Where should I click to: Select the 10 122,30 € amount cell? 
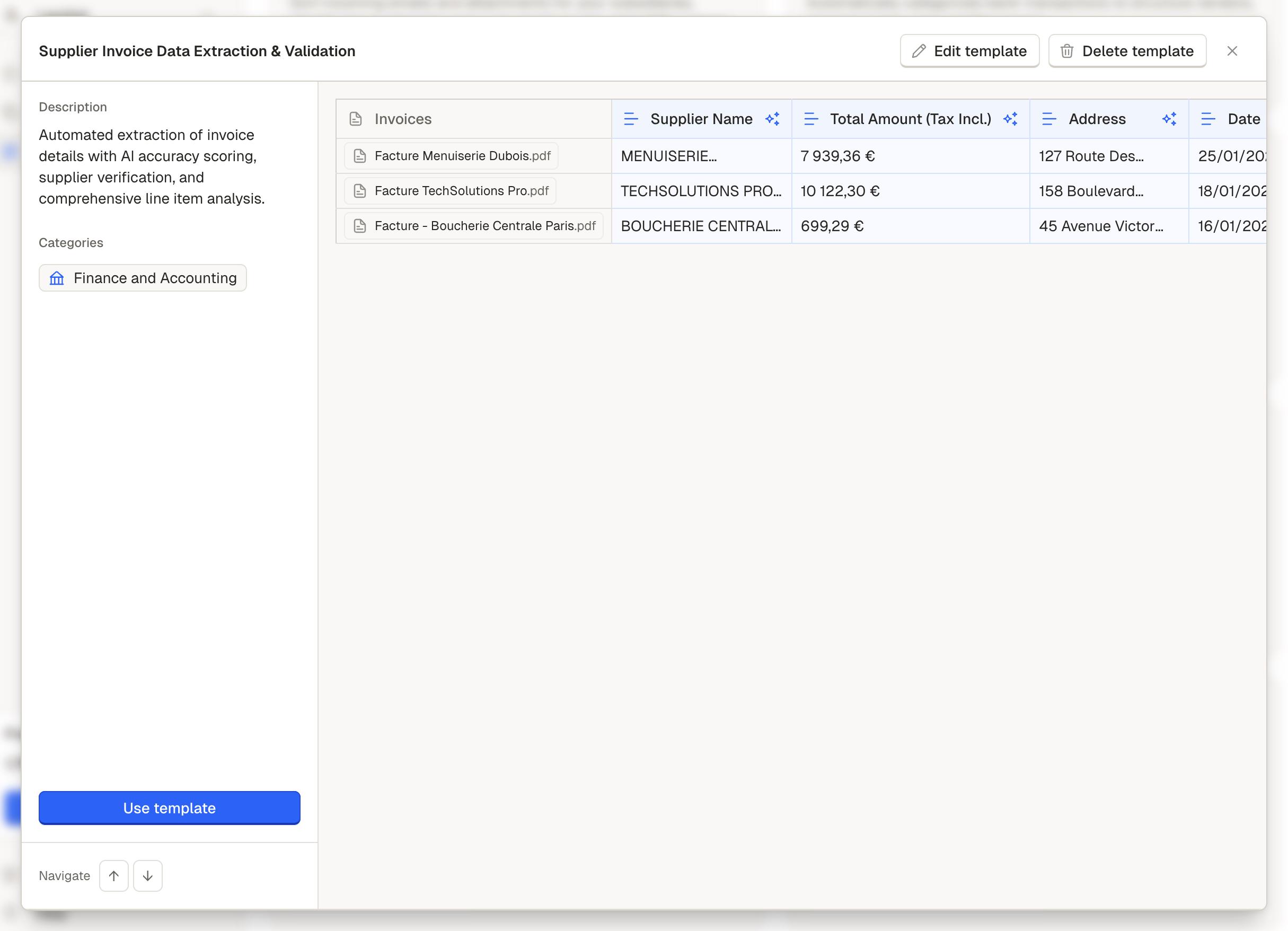(x=910, y=191)
